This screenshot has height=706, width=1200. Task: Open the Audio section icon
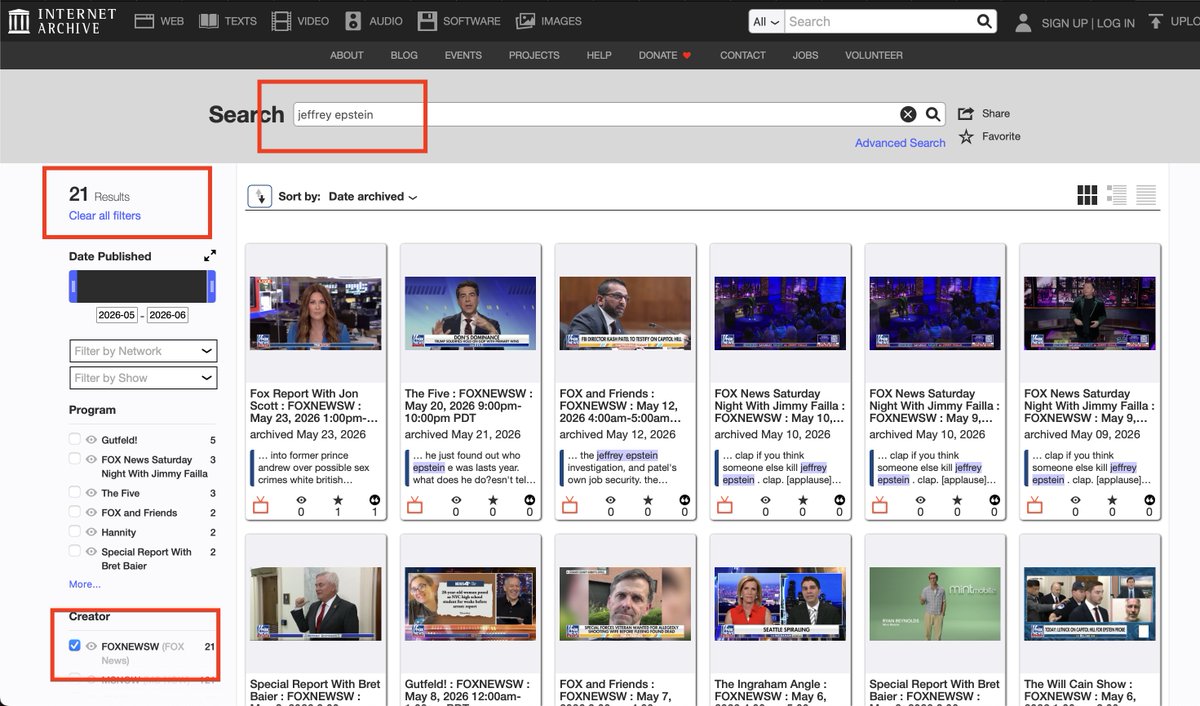coord(353,21)
